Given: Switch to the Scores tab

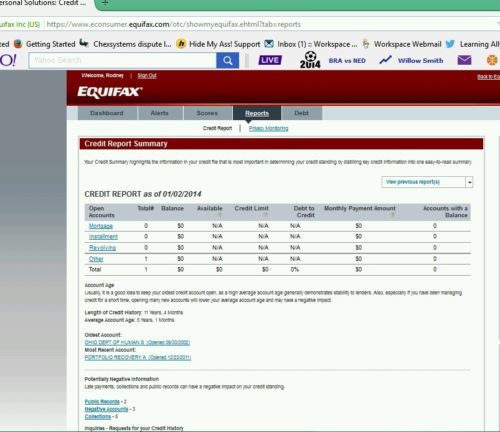Looking at the screenshot, I should point(207,113).
